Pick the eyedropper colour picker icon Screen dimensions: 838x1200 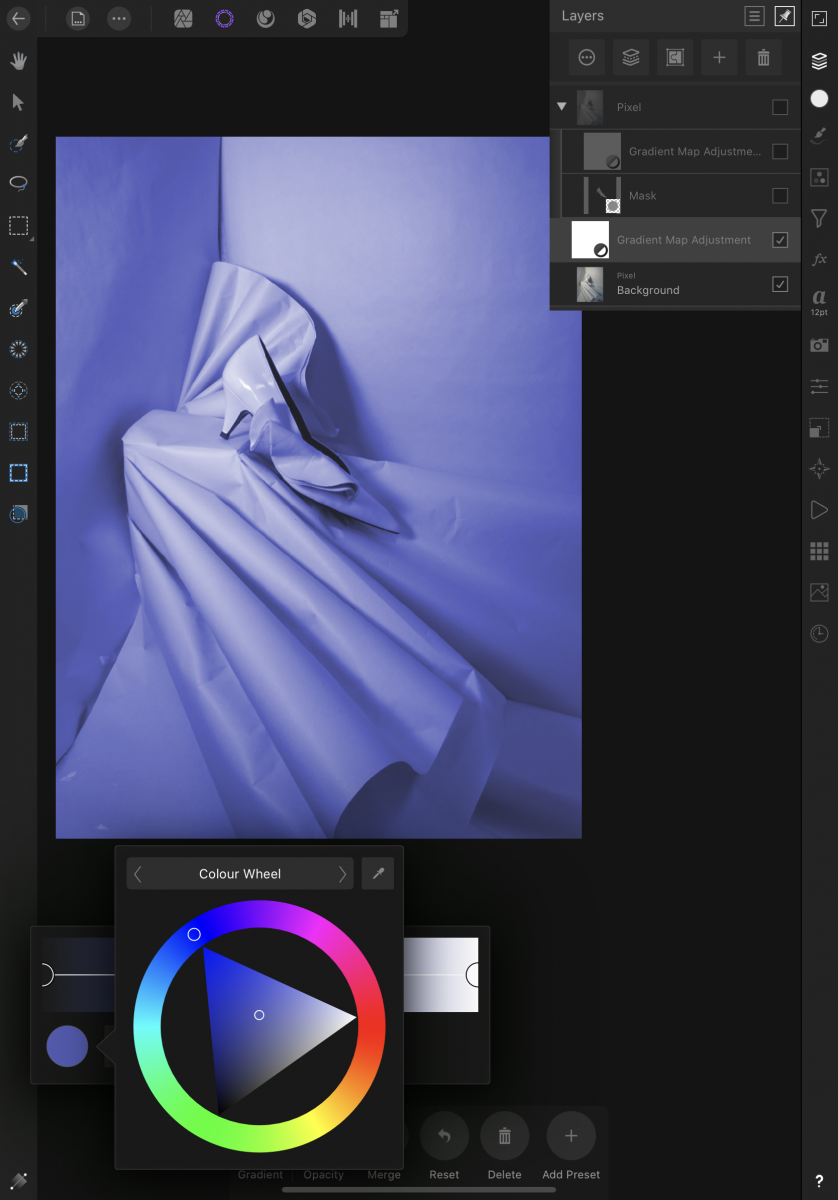[x=378, y=874]
